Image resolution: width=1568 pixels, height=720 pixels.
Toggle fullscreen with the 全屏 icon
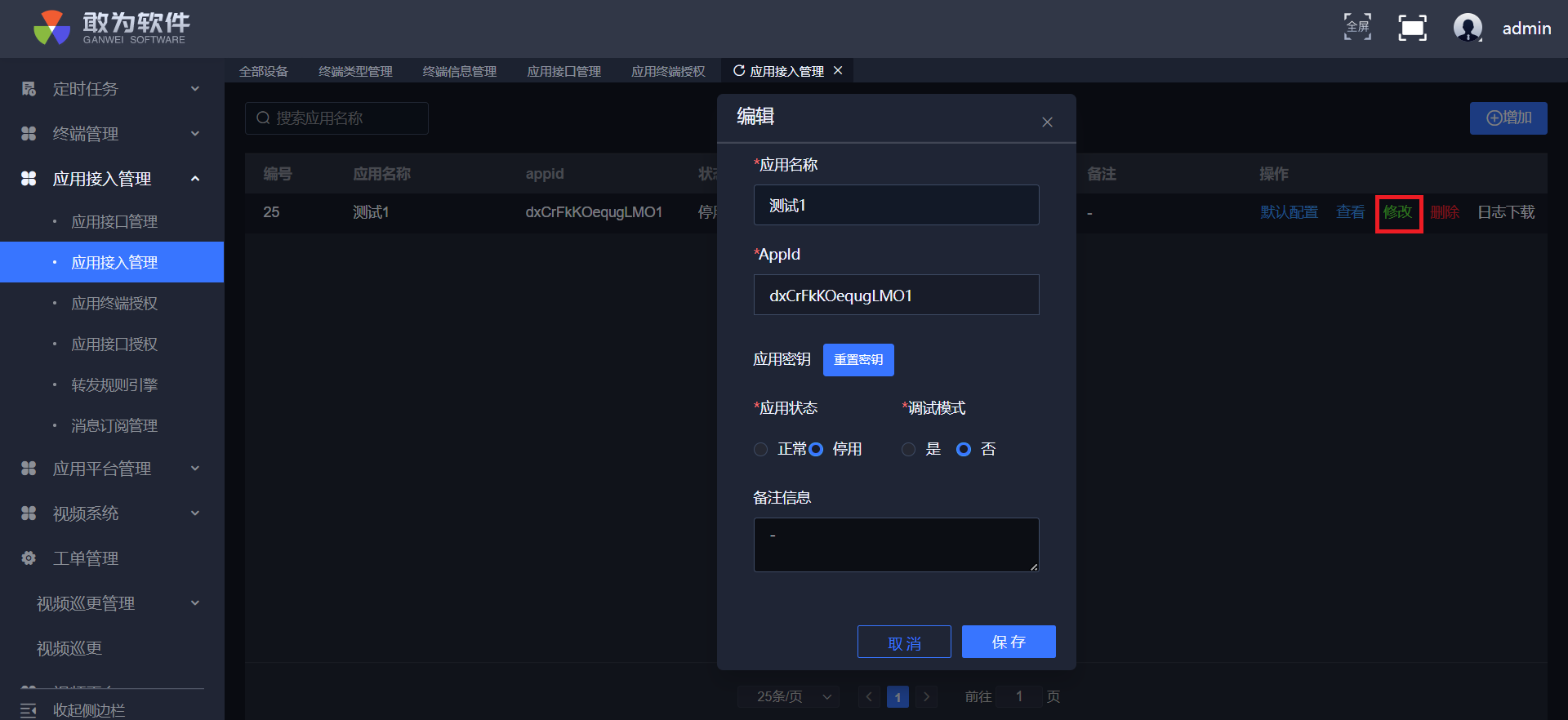1357,27
